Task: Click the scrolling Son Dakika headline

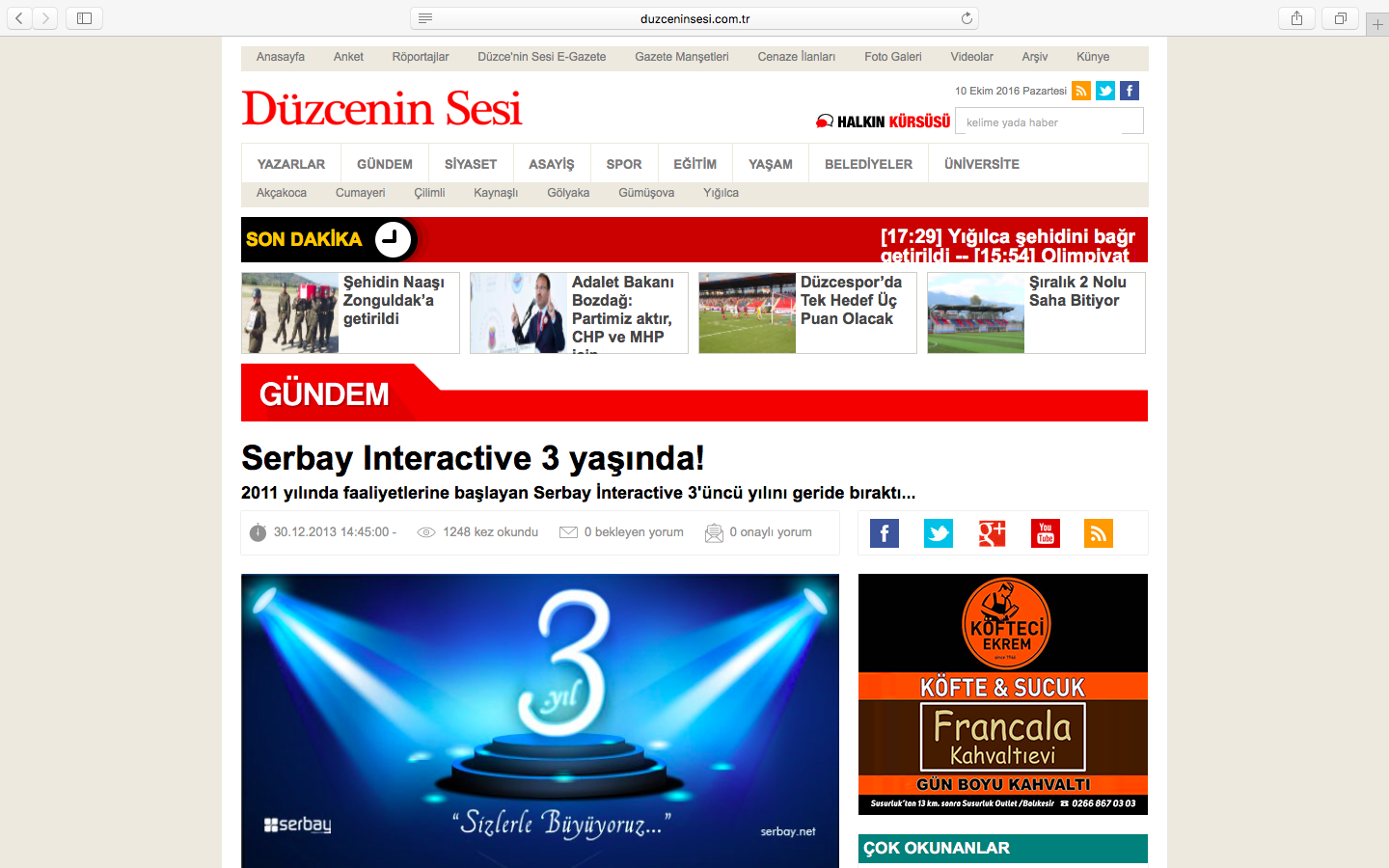Action: [x=1008, y=244]
